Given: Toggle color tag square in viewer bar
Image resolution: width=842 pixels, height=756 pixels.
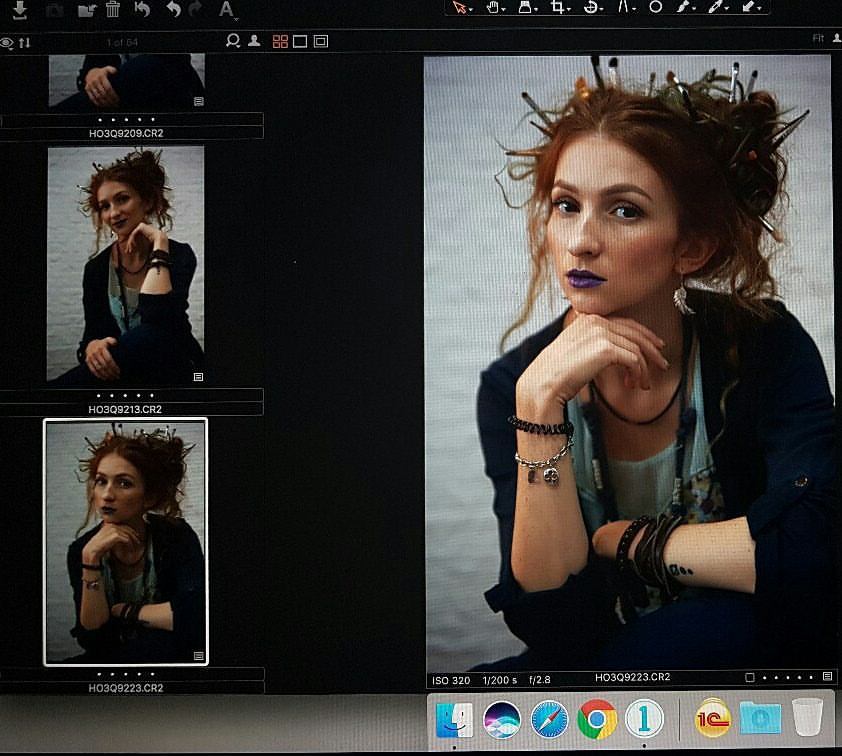Looking at the screenshot, I should (x=750, y=678).
